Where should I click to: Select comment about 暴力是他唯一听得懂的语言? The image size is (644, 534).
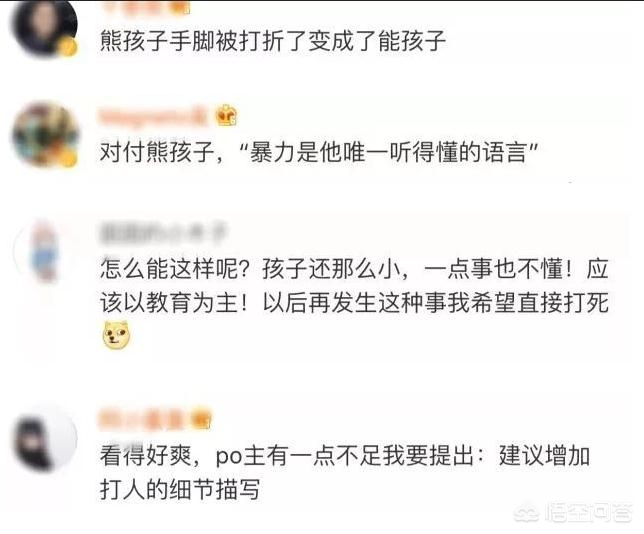point(319,153)
